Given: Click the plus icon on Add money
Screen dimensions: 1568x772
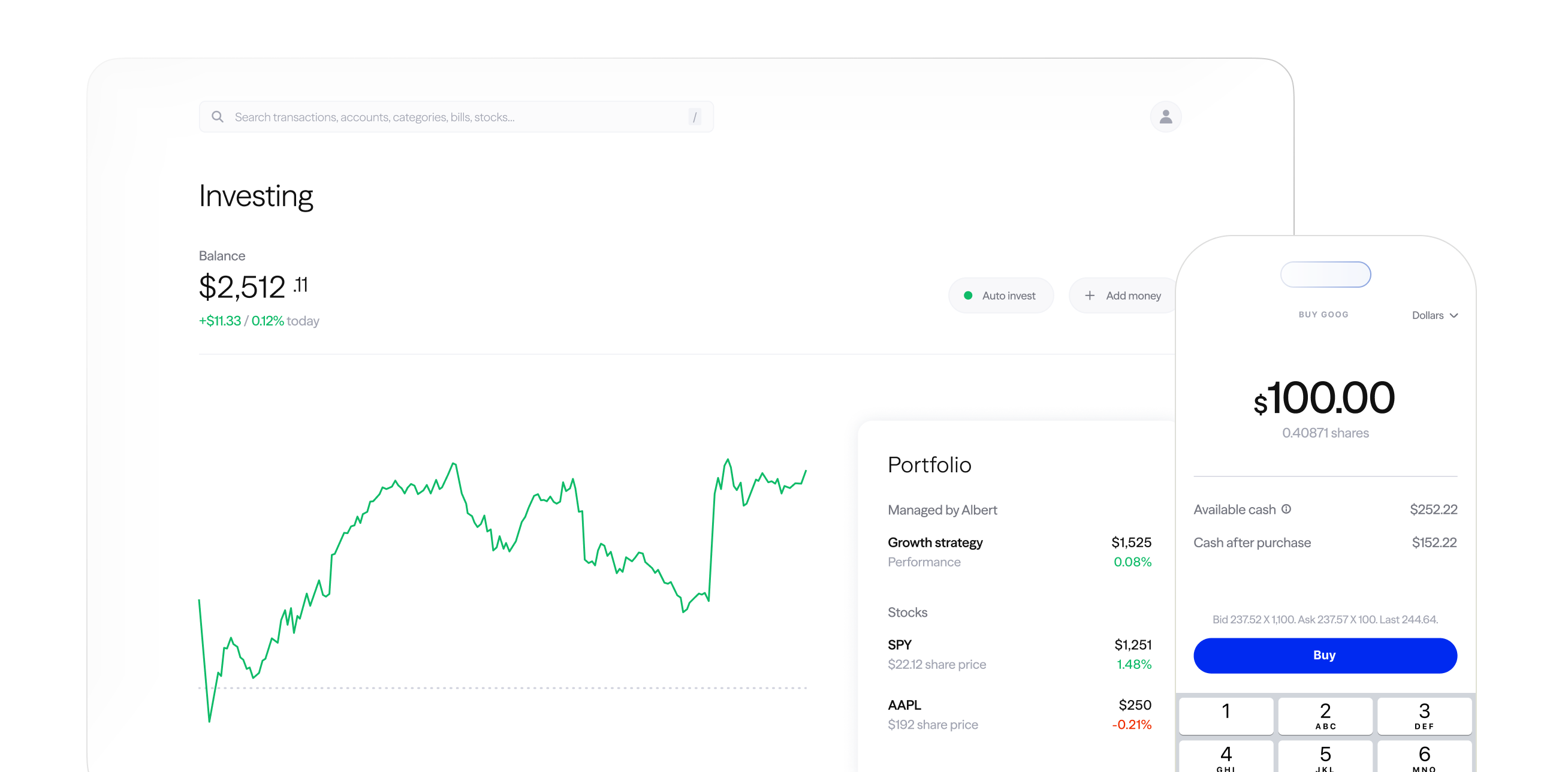Looking at the screenshot, I should (x=1090, y=295).
